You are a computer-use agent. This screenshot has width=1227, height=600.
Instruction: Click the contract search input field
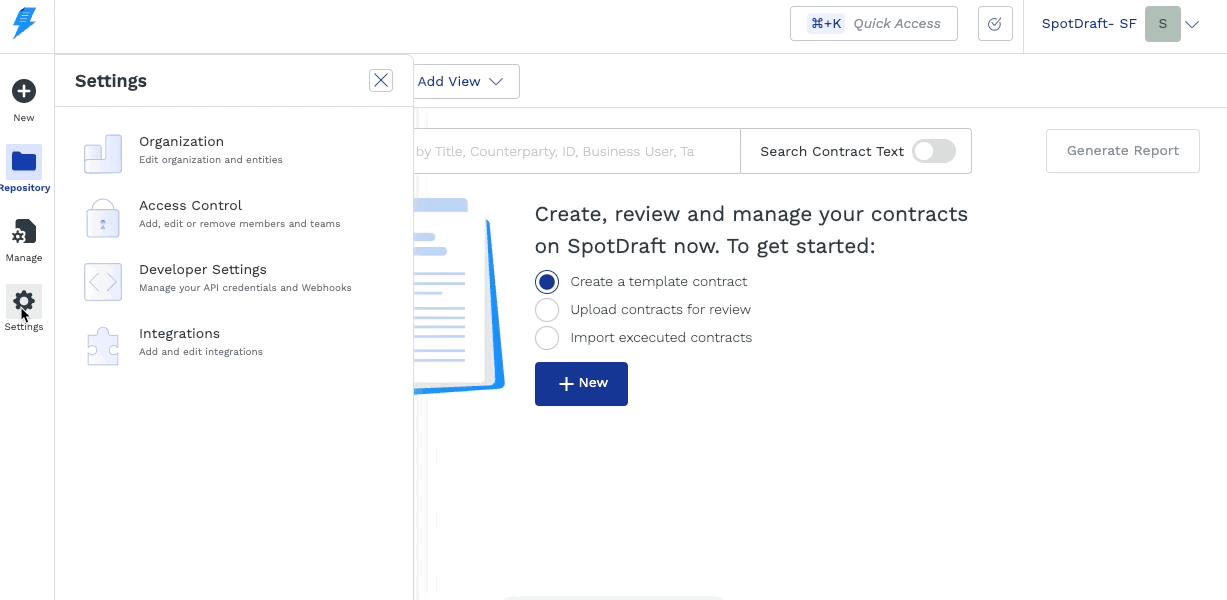coord(577,151)
